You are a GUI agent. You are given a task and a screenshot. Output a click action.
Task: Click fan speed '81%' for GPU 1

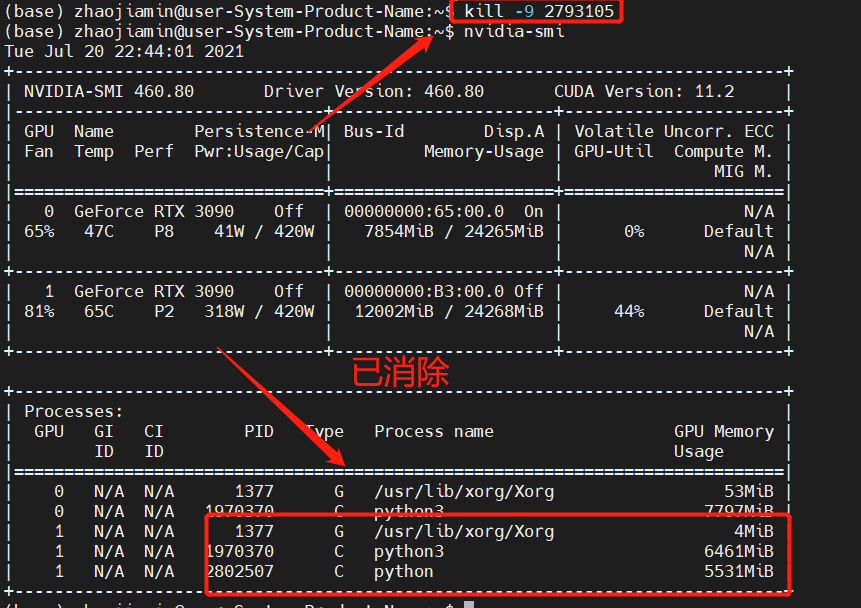coord(39,311)
